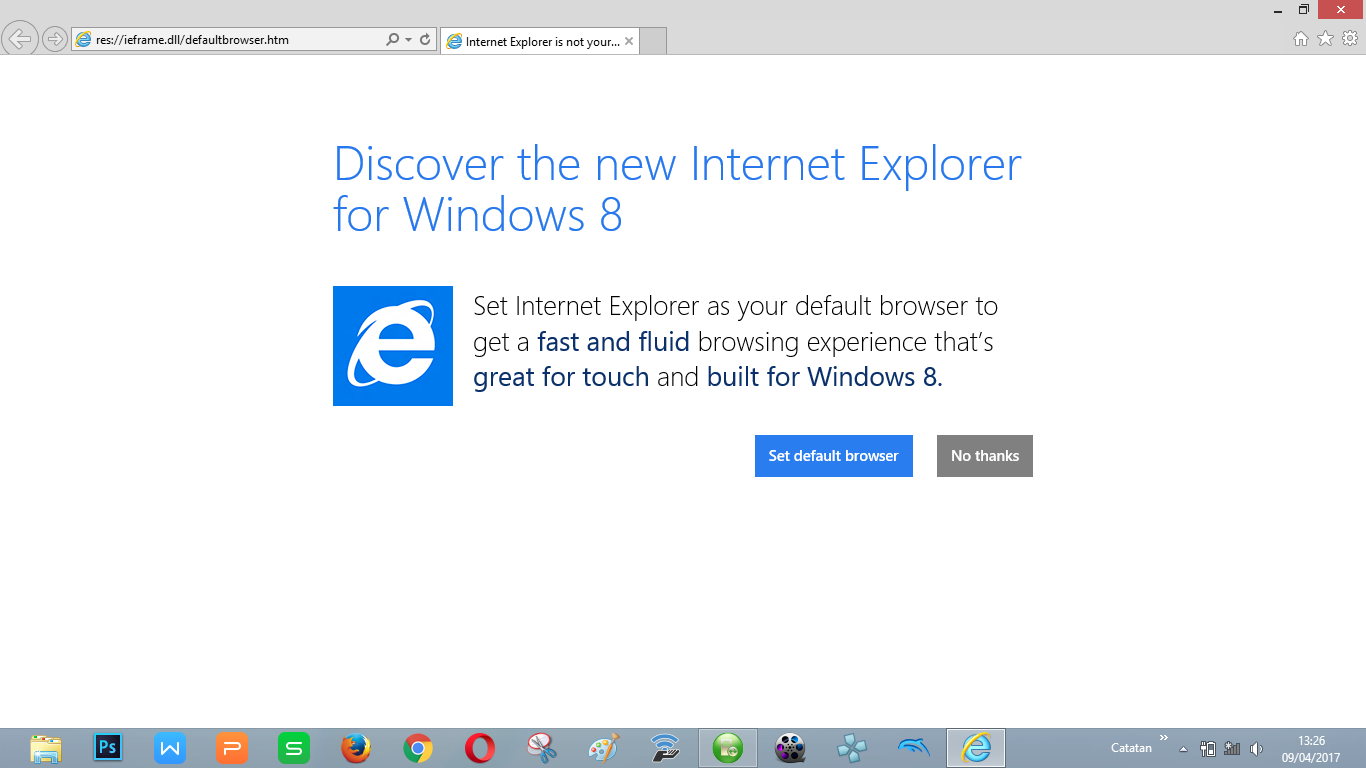Screen dimensions: 1366x768
Task: Launch Google Chrome from the taskbar
Action: 418,748
